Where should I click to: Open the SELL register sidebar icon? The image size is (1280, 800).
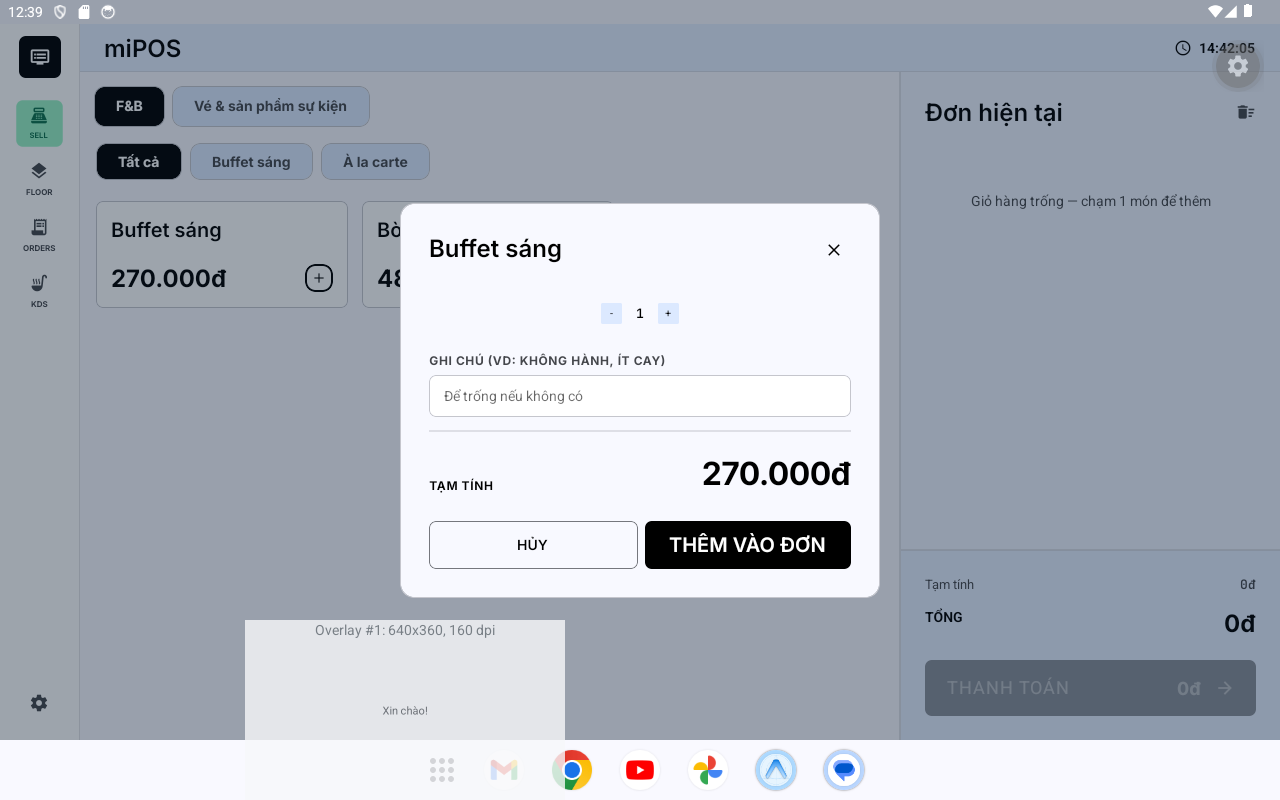click(x=39, y=123)
